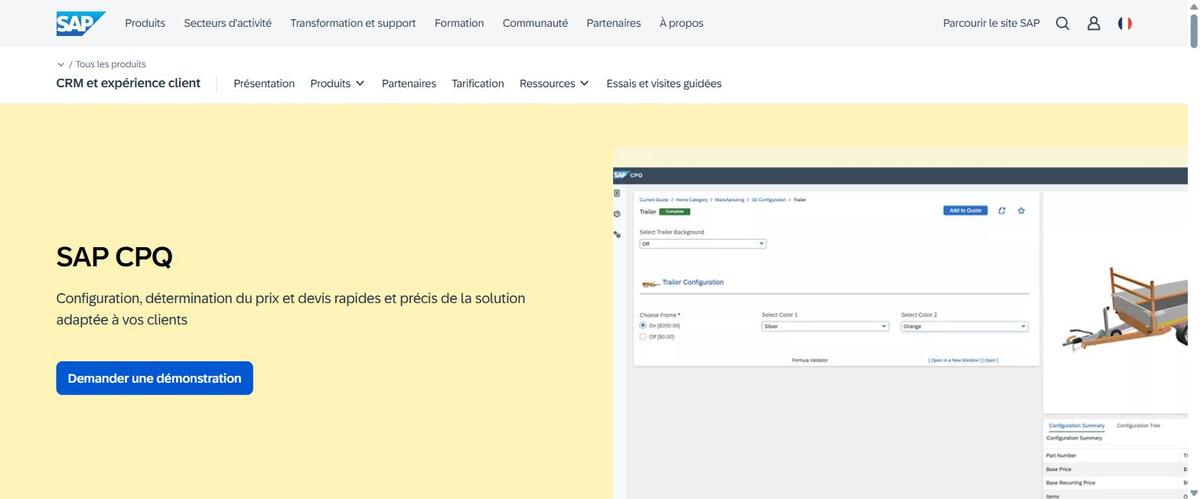
Task: Click the chevron before Tous les produits
Action: click(x=61, y=64)
